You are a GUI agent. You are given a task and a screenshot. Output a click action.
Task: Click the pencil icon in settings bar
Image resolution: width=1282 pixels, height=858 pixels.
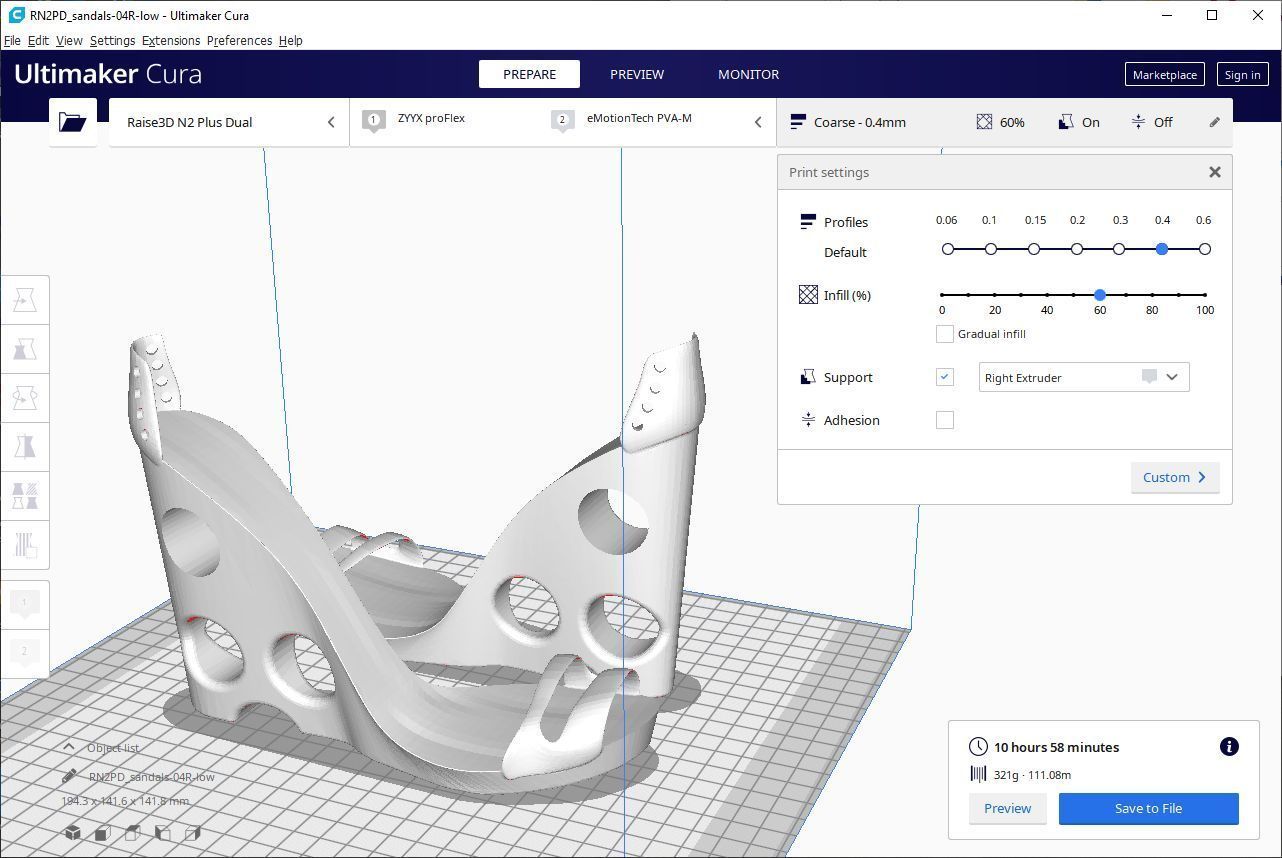coord(1214,122)
